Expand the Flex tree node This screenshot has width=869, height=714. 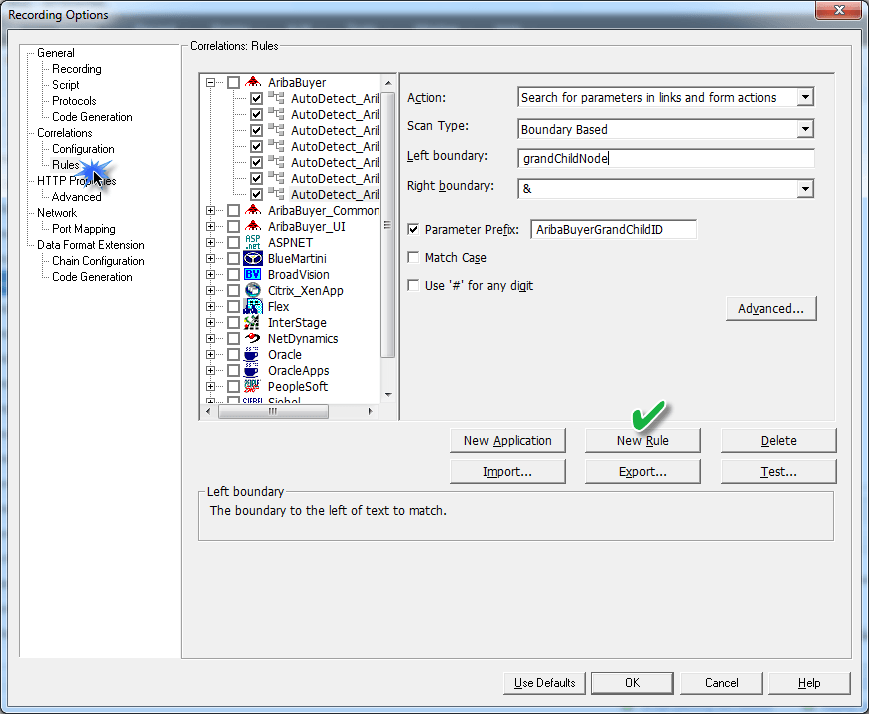(x=211, y=307)
